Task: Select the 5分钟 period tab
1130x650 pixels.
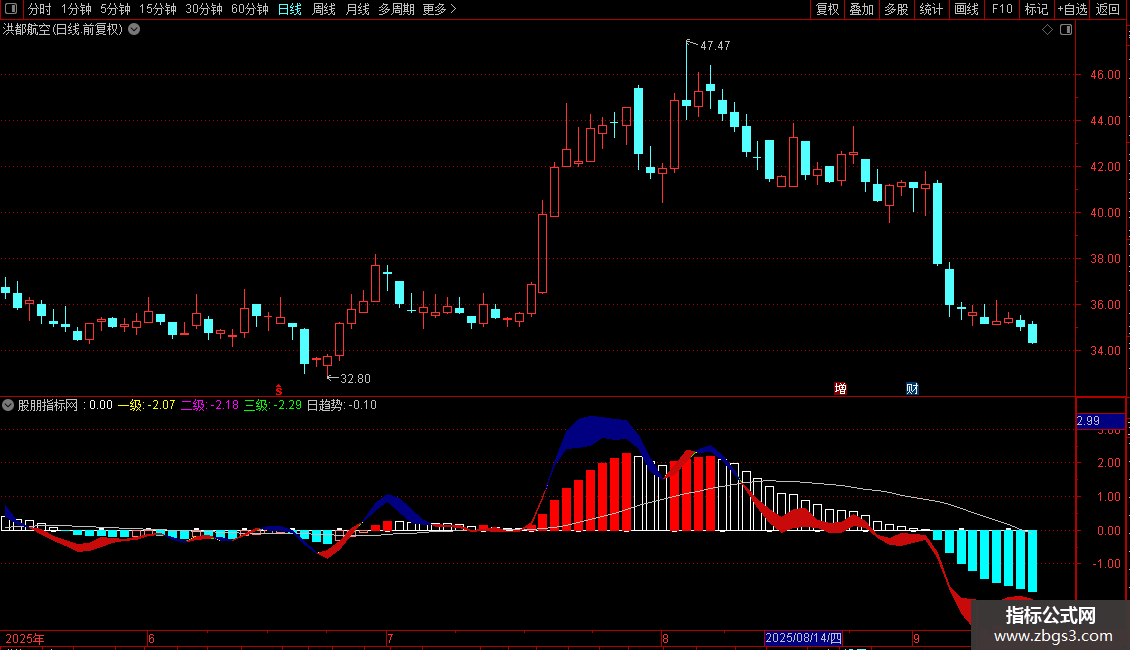Action: tap(115, 9)
